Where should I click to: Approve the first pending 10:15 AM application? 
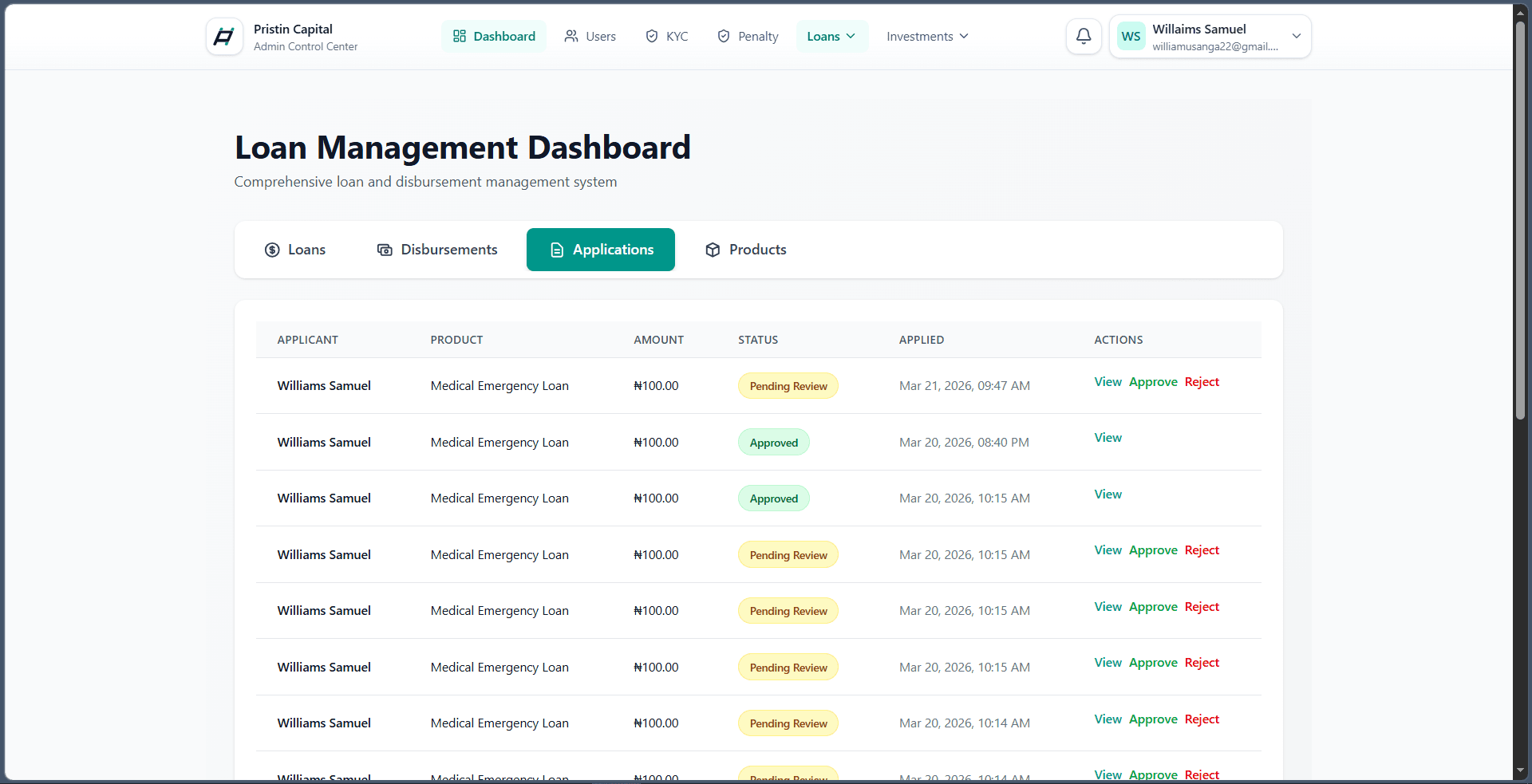(x=1153, y=550)
